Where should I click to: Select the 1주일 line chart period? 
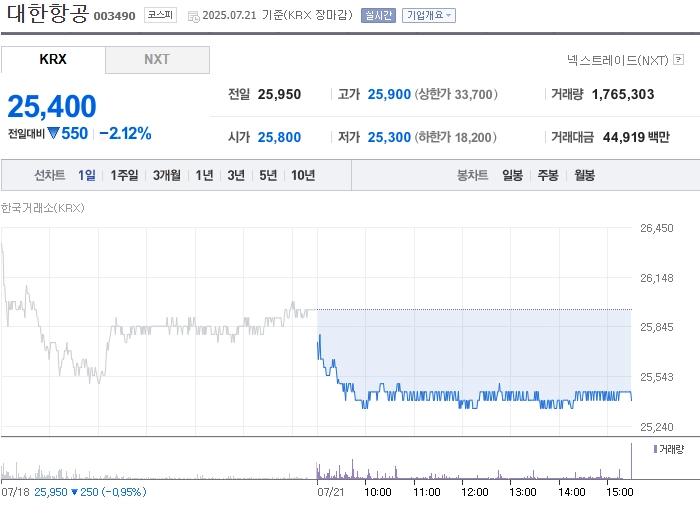(125, 175)
